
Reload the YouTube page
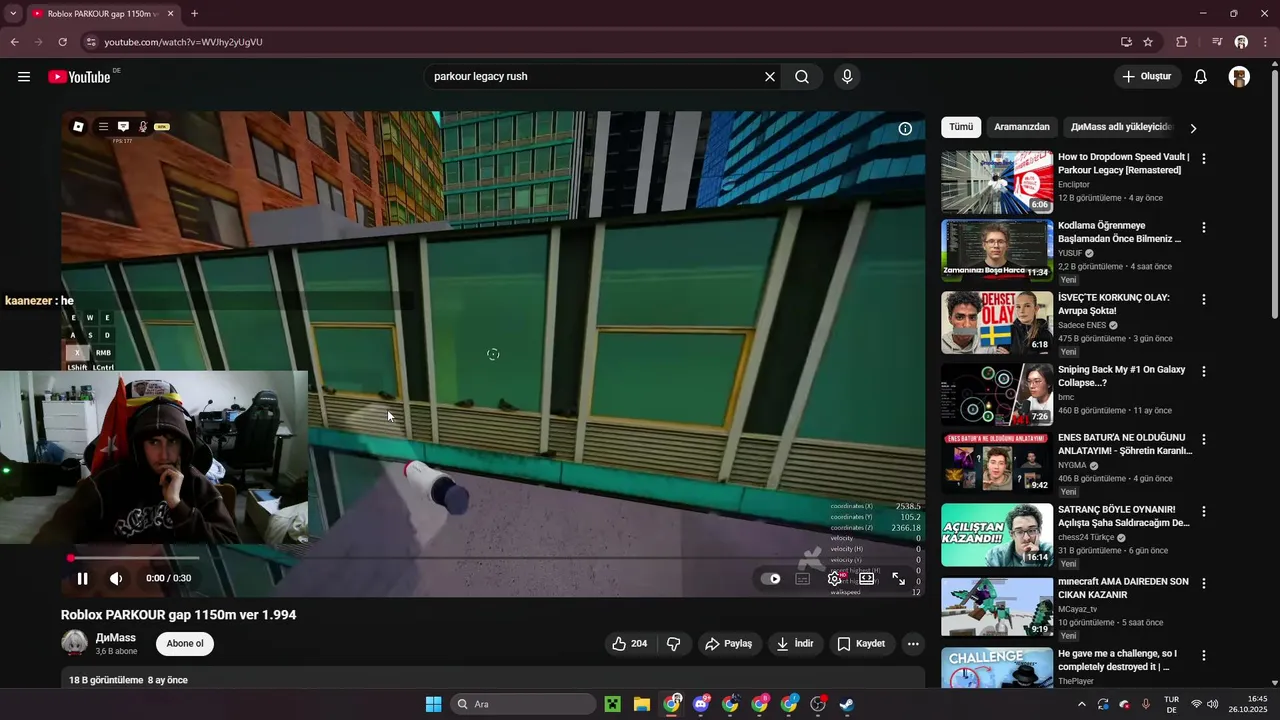pos(62,42)
